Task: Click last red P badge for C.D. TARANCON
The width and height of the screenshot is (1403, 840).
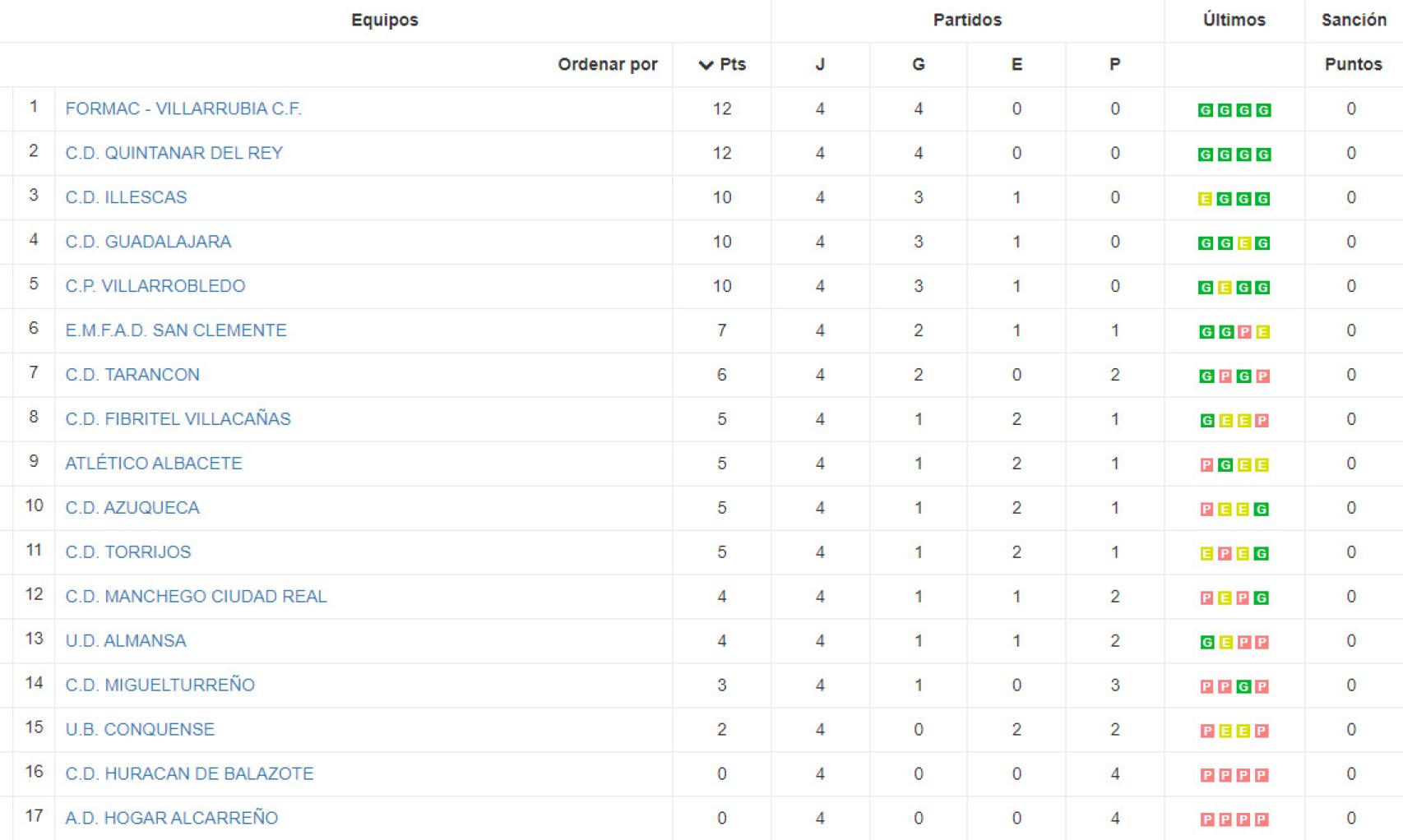Action: pyautogui.click(x=1263, y=376)
